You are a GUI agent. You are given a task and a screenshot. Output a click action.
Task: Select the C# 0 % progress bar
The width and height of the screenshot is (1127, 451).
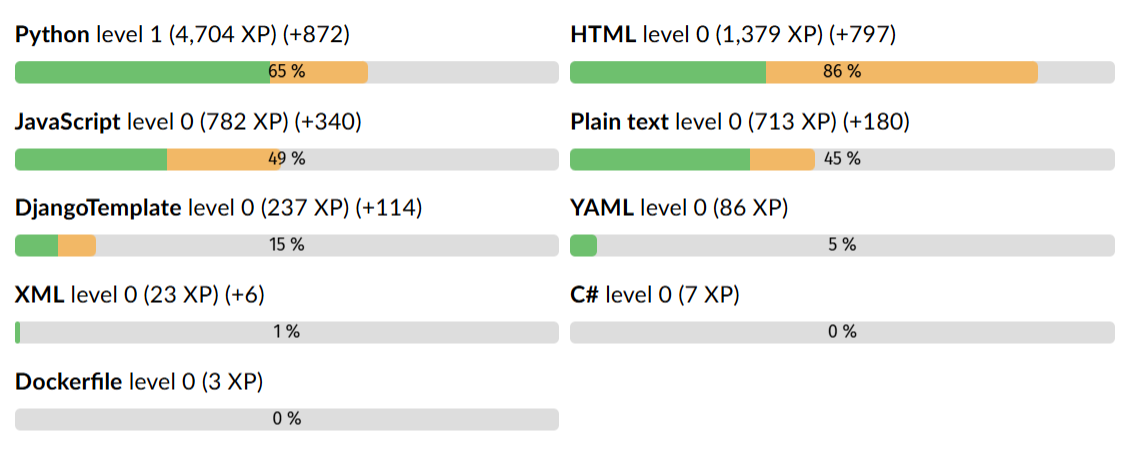point(842,332)
